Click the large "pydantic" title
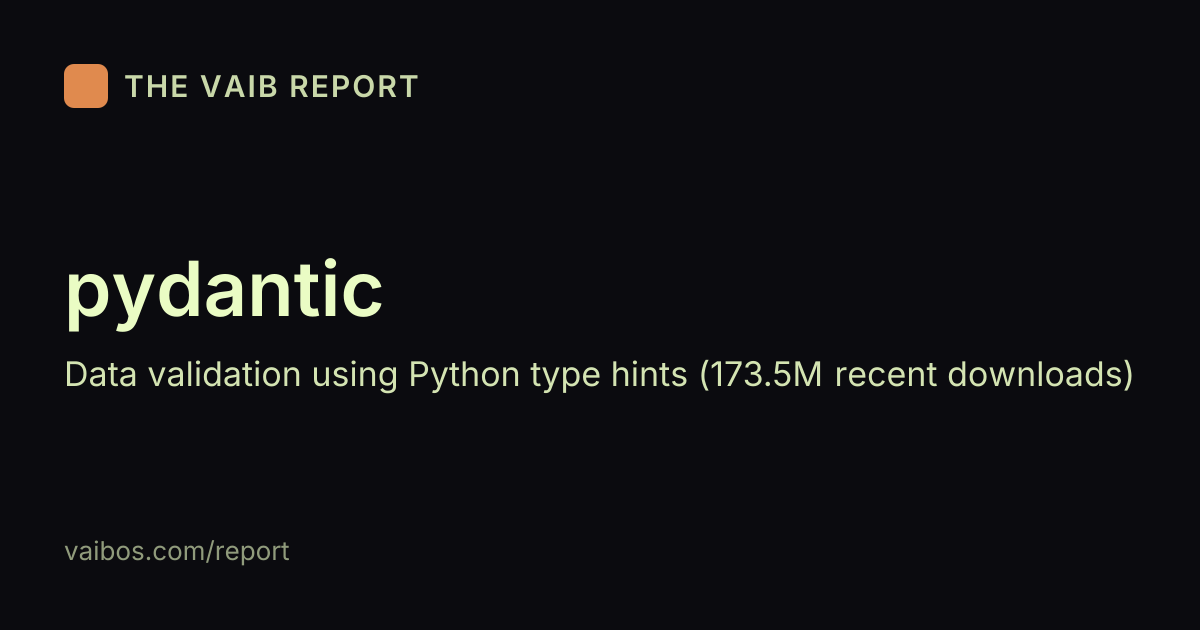Viewport: 1200px width, 630px height. [x=224, y=294]
